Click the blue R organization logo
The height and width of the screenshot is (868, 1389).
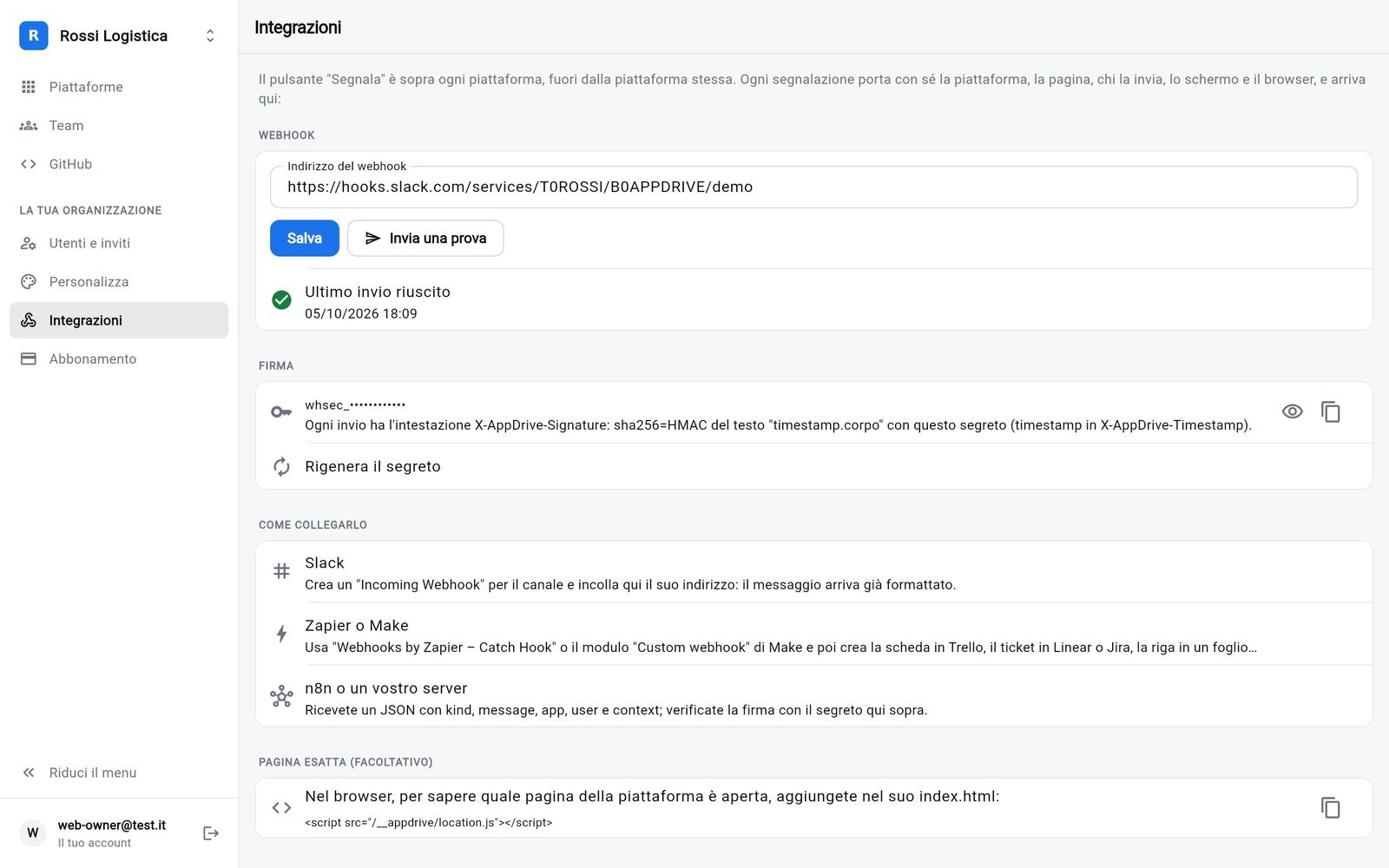point(34,36)
